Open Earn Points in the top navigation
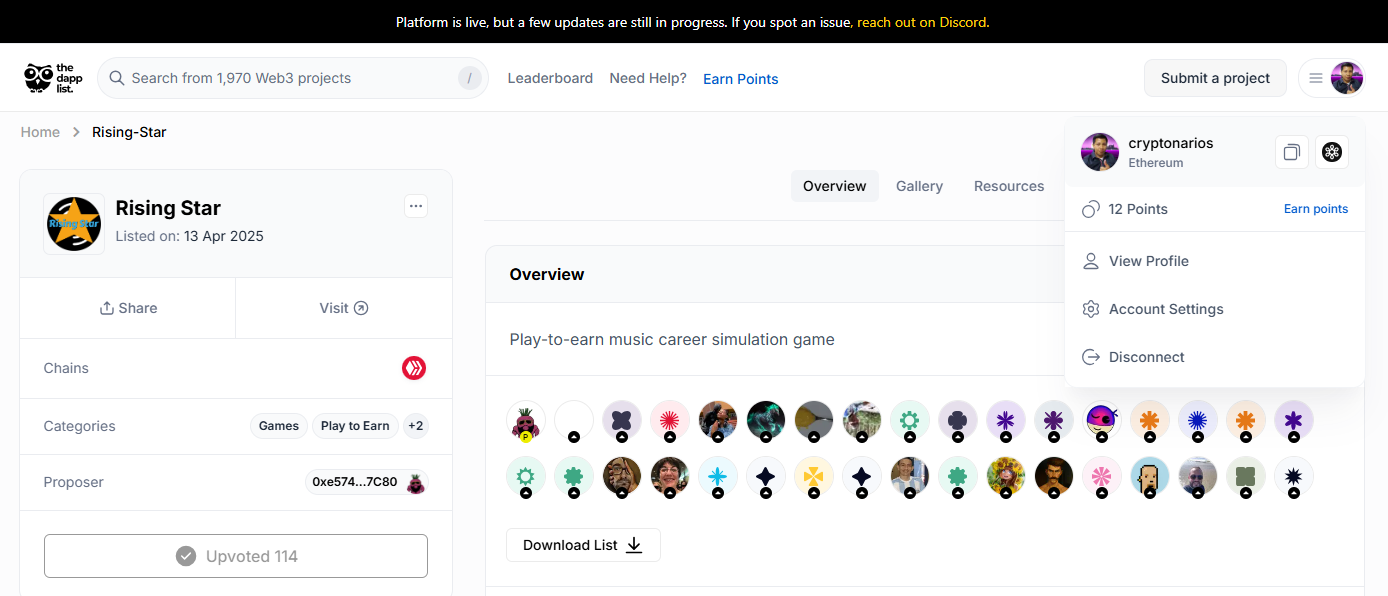Viewport: 1388px width, 596px height. 741,79
